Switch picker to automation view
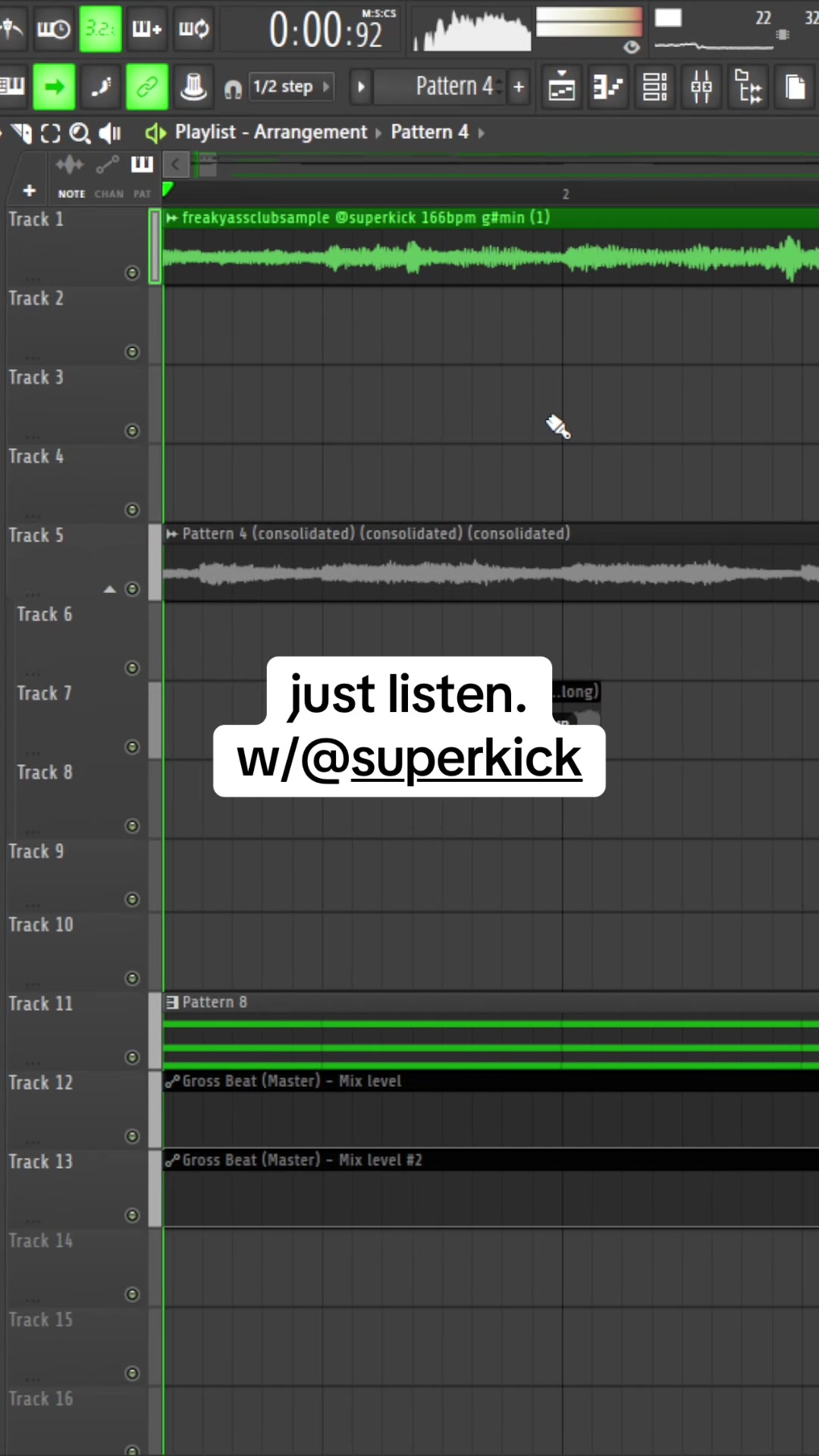Viewport: 819px width, 1456px height. (107, 165)
